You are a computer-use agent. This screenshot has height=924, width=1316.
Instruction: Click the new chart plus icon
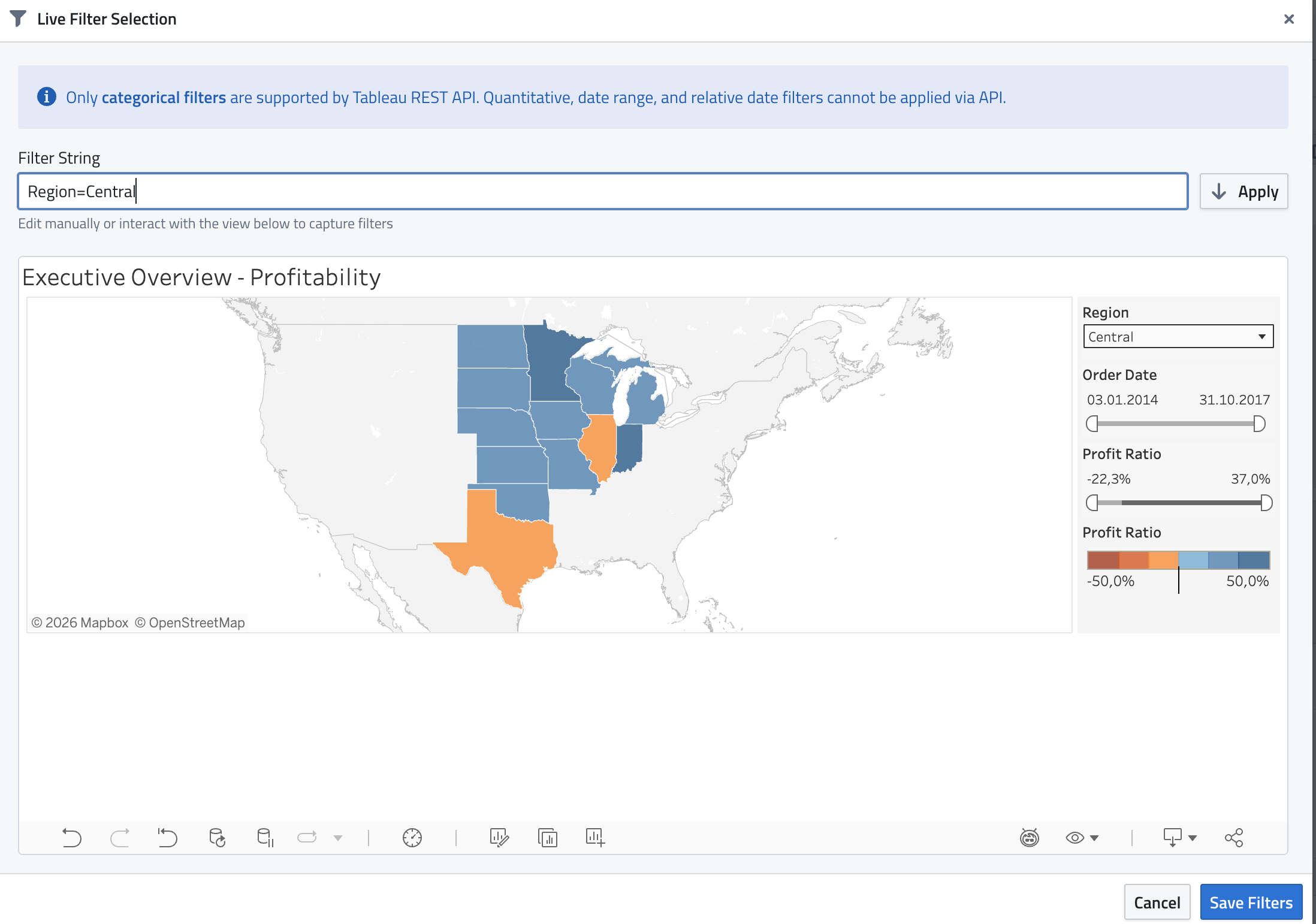[x=595, y=837]
